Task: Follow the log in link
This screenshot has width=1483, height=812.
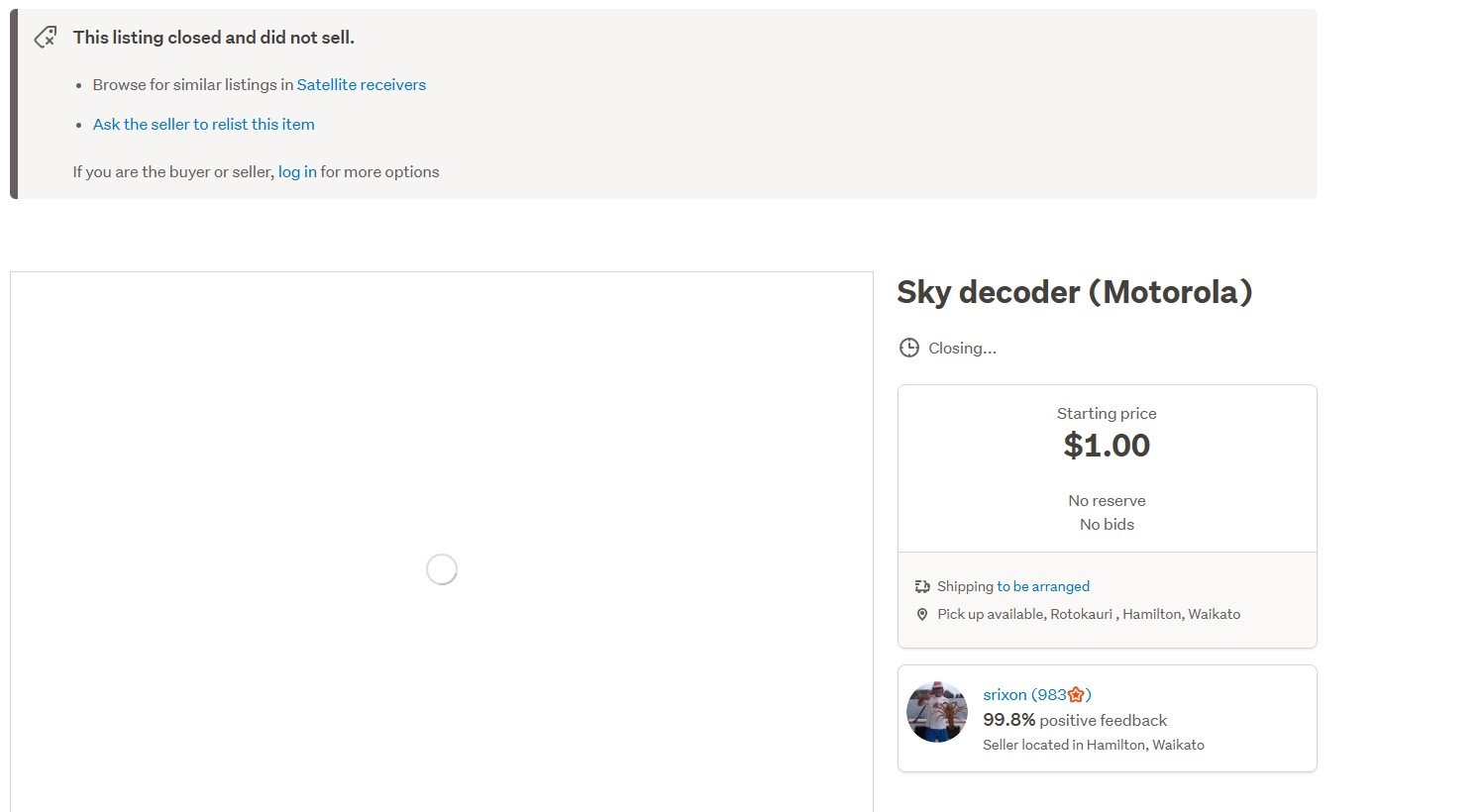Action: (297, 172)
